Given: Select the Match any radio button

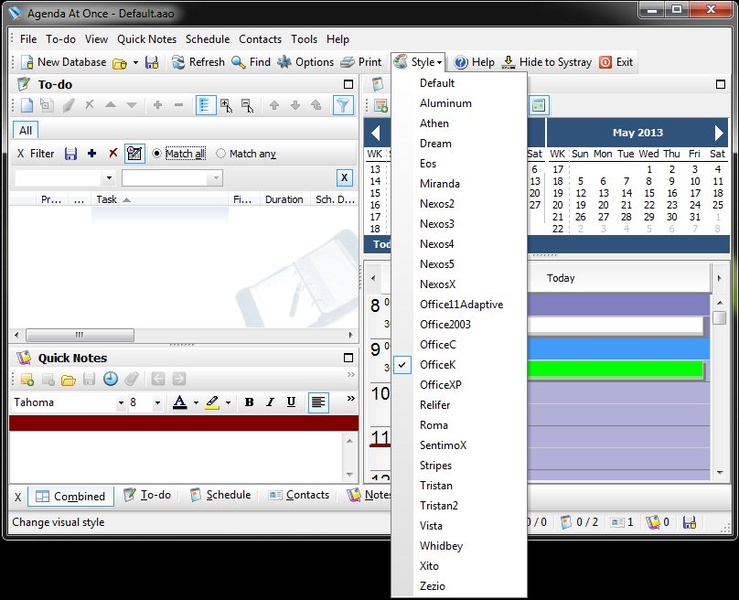Looking at the screenshot, I should point(221,154).
